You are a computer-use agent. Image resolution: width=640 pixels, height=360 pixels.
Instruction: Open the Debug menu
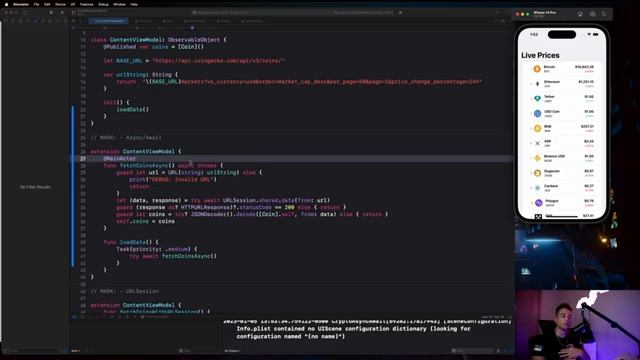103,4
